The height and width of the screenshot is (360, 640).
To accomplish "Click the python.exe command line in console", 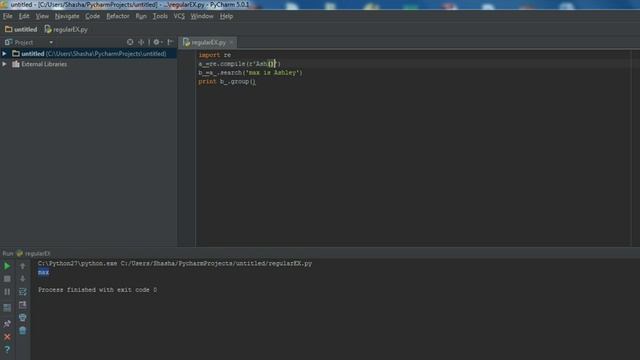I will click(175, 264).
